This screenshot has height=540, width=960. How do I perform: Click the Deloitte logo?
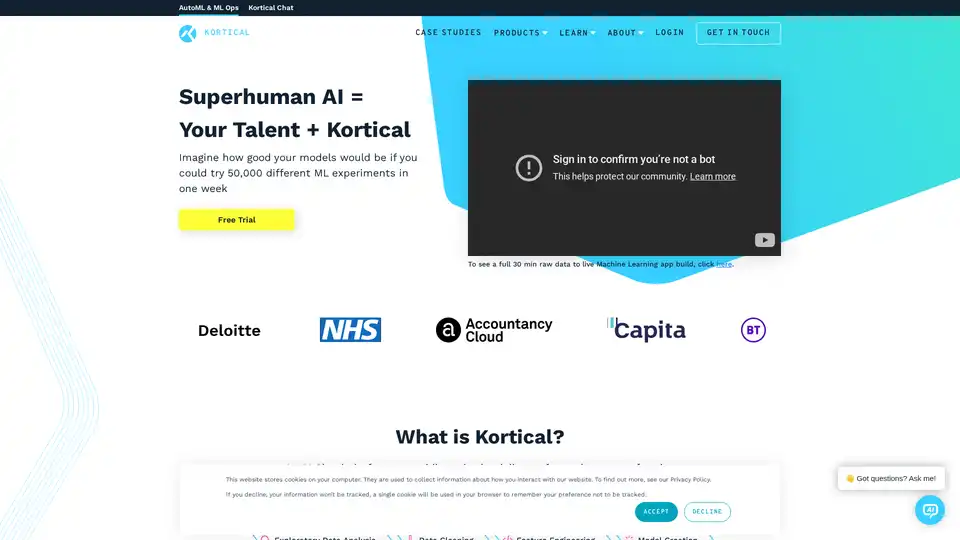229,331
